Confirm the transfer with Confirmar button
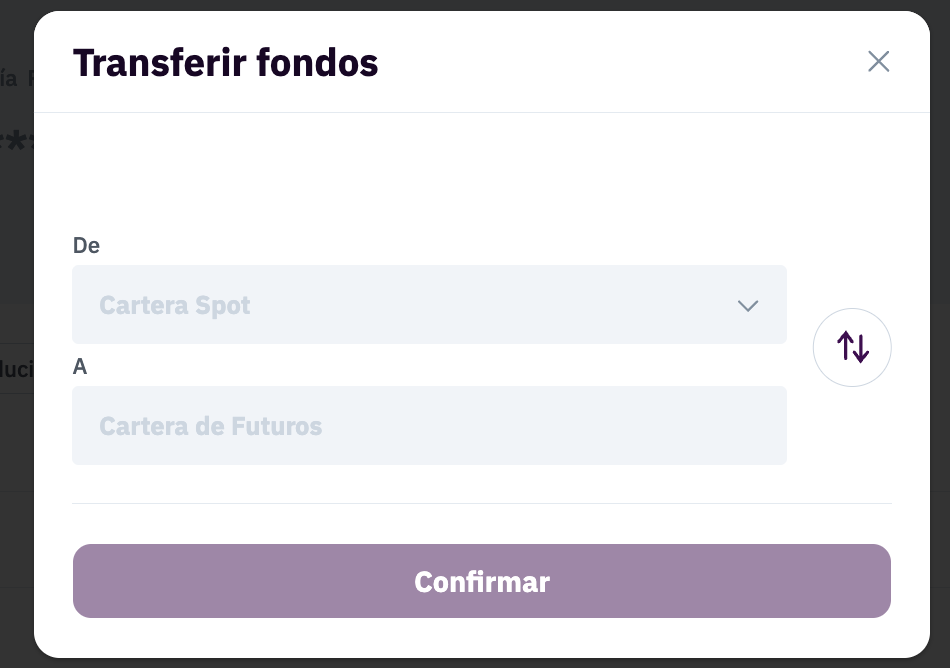Image resolution: width=950 pixels, height=668 pixels. click(482, 581)
